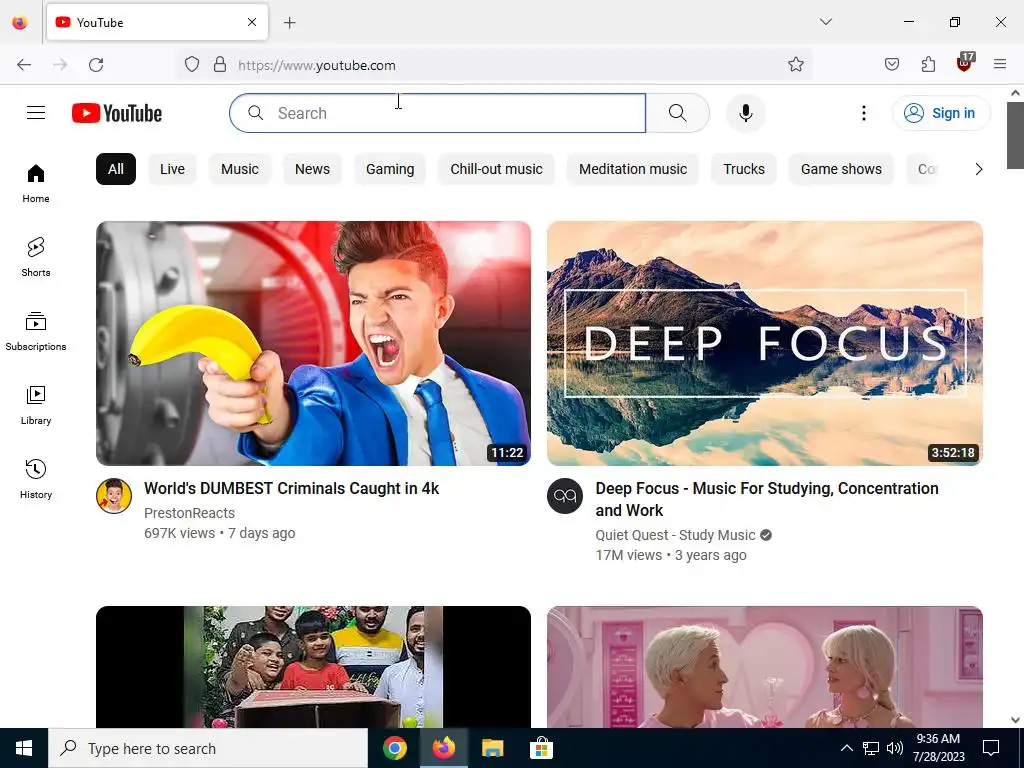Screen dimensions: 1024x768
Task: Click the page vertical scrollbar thumb
Action: (x=1015, y=135)
